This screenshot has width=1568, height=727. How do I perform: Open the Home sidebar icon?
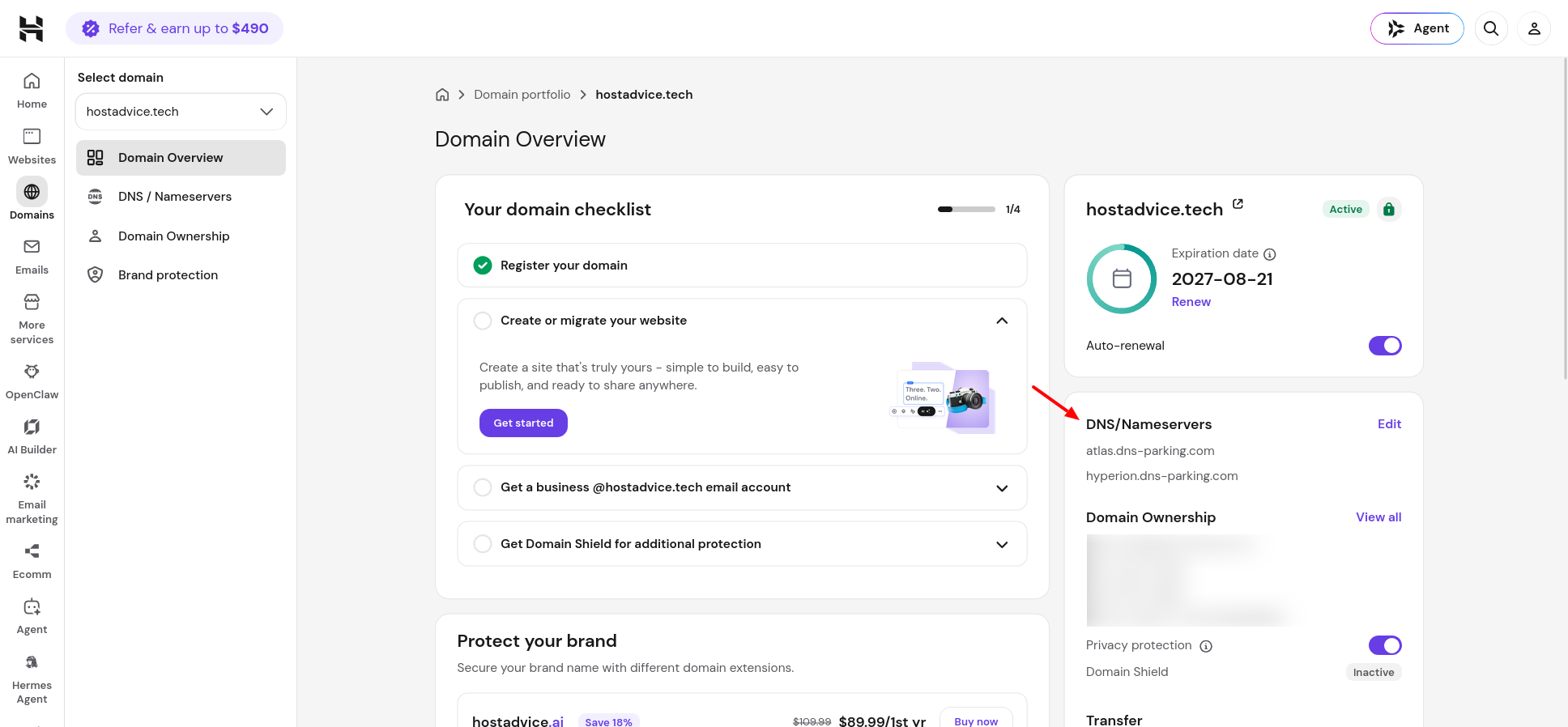point(32,81)
